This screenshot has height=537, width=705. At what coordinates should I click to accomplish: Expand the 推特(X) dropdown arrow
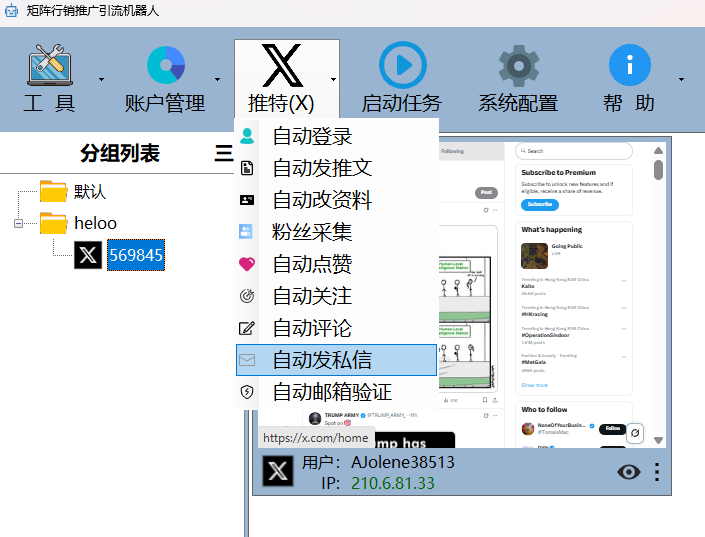333,80
